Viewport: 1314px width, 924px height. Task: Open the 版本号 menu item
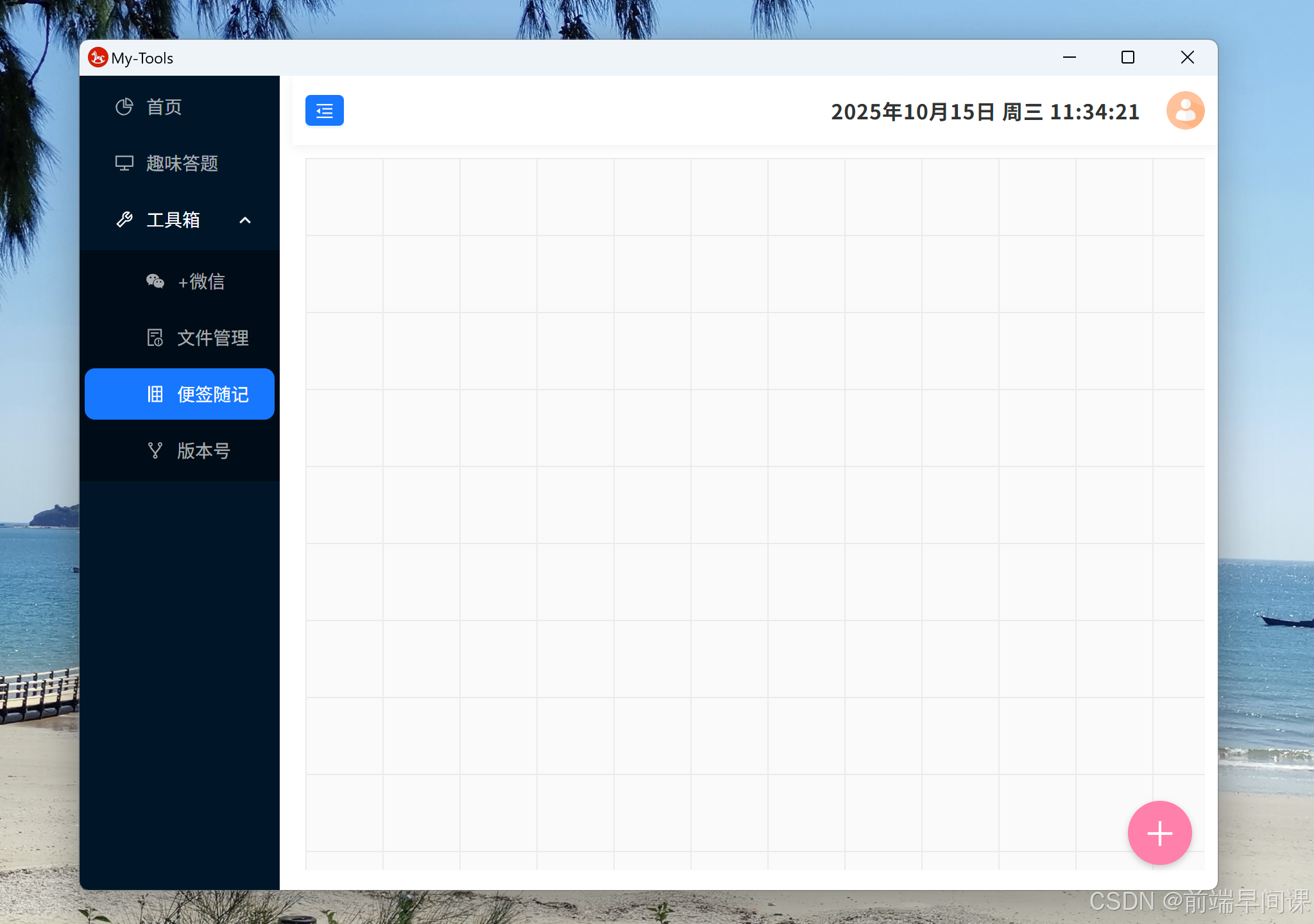point(180,450)
